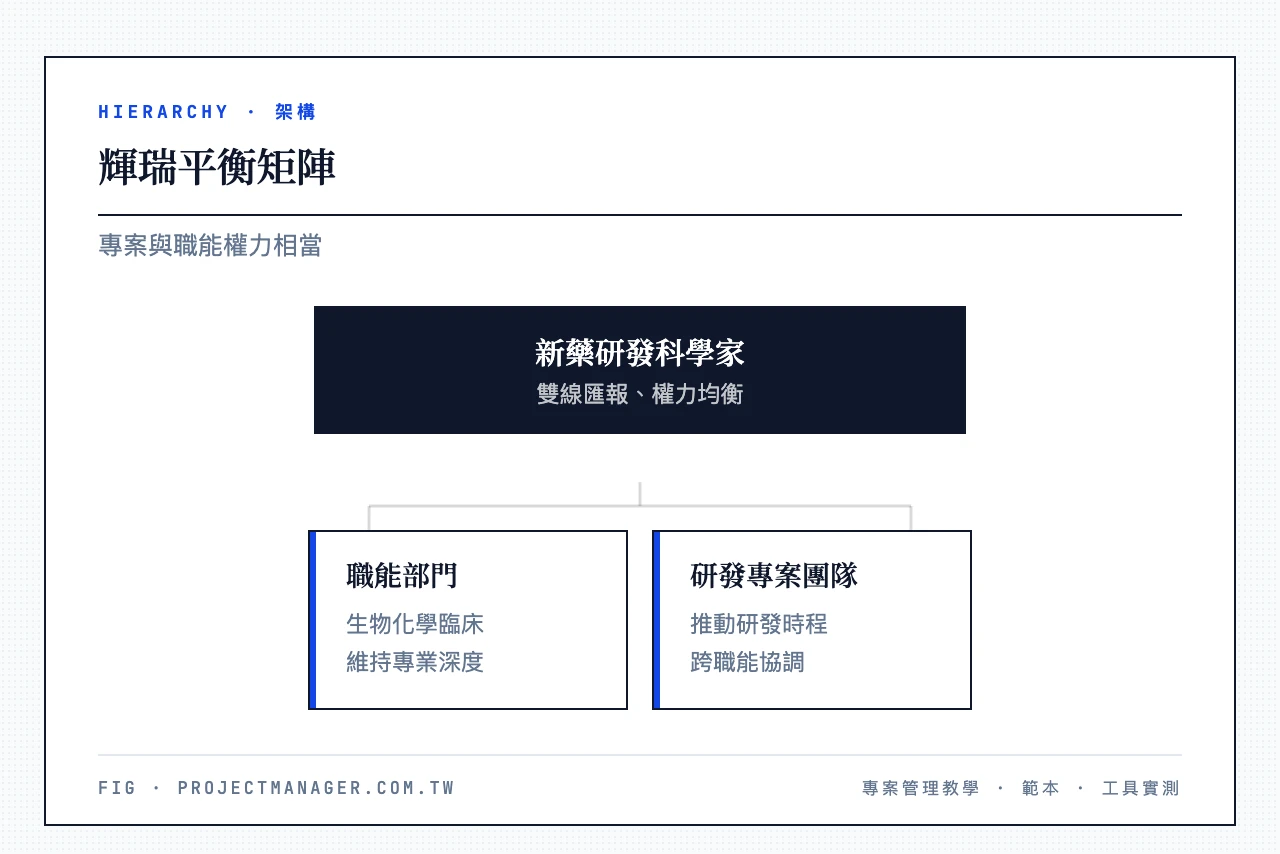The image size is (1280, 854).
Task: Click the title 輝瑞平衡矩陣
Action: coord(217,167)
